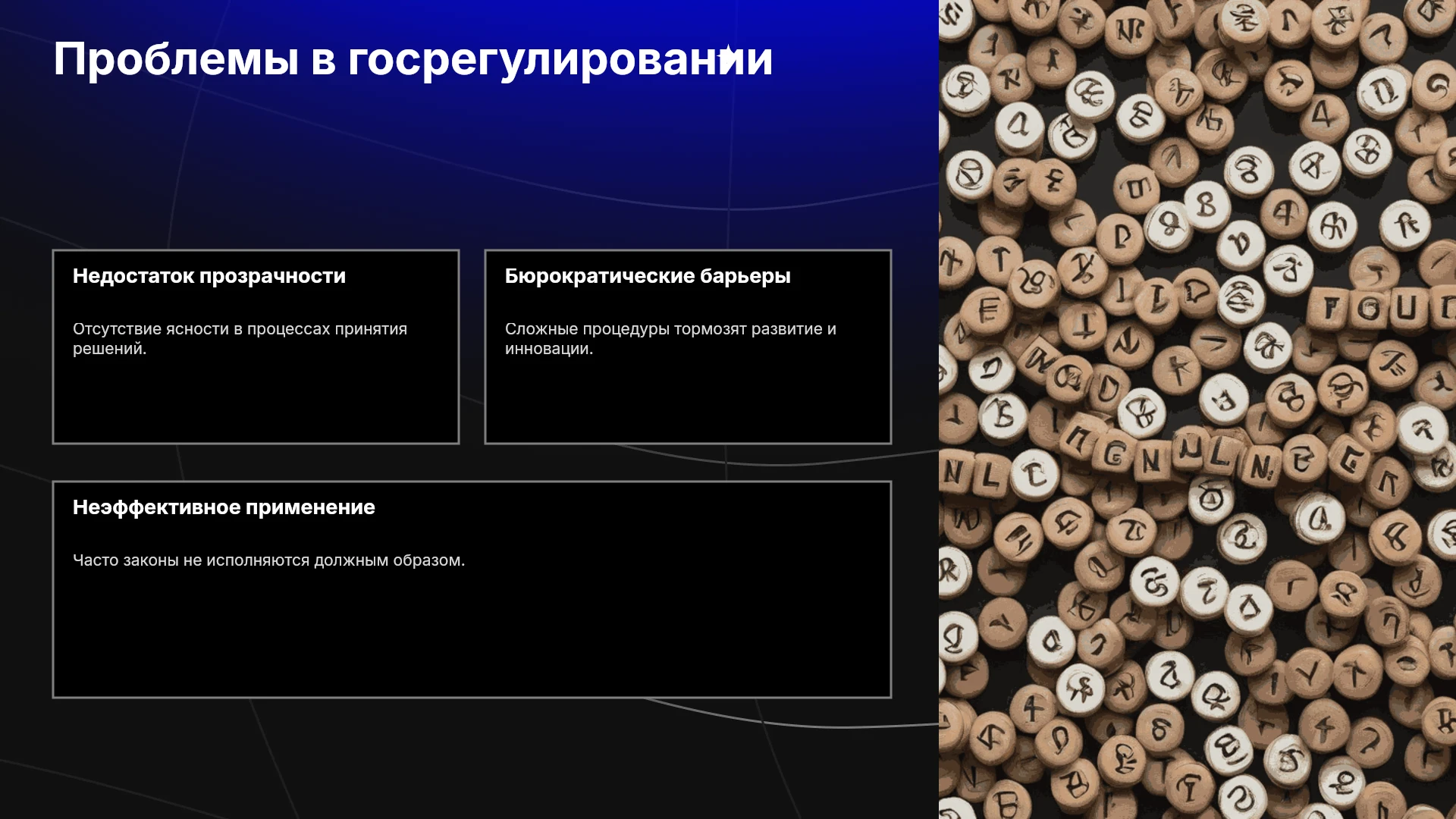1456x819 pixels.
Task: Select the heading "Недостаток прозрачности"
Action: 209,276
